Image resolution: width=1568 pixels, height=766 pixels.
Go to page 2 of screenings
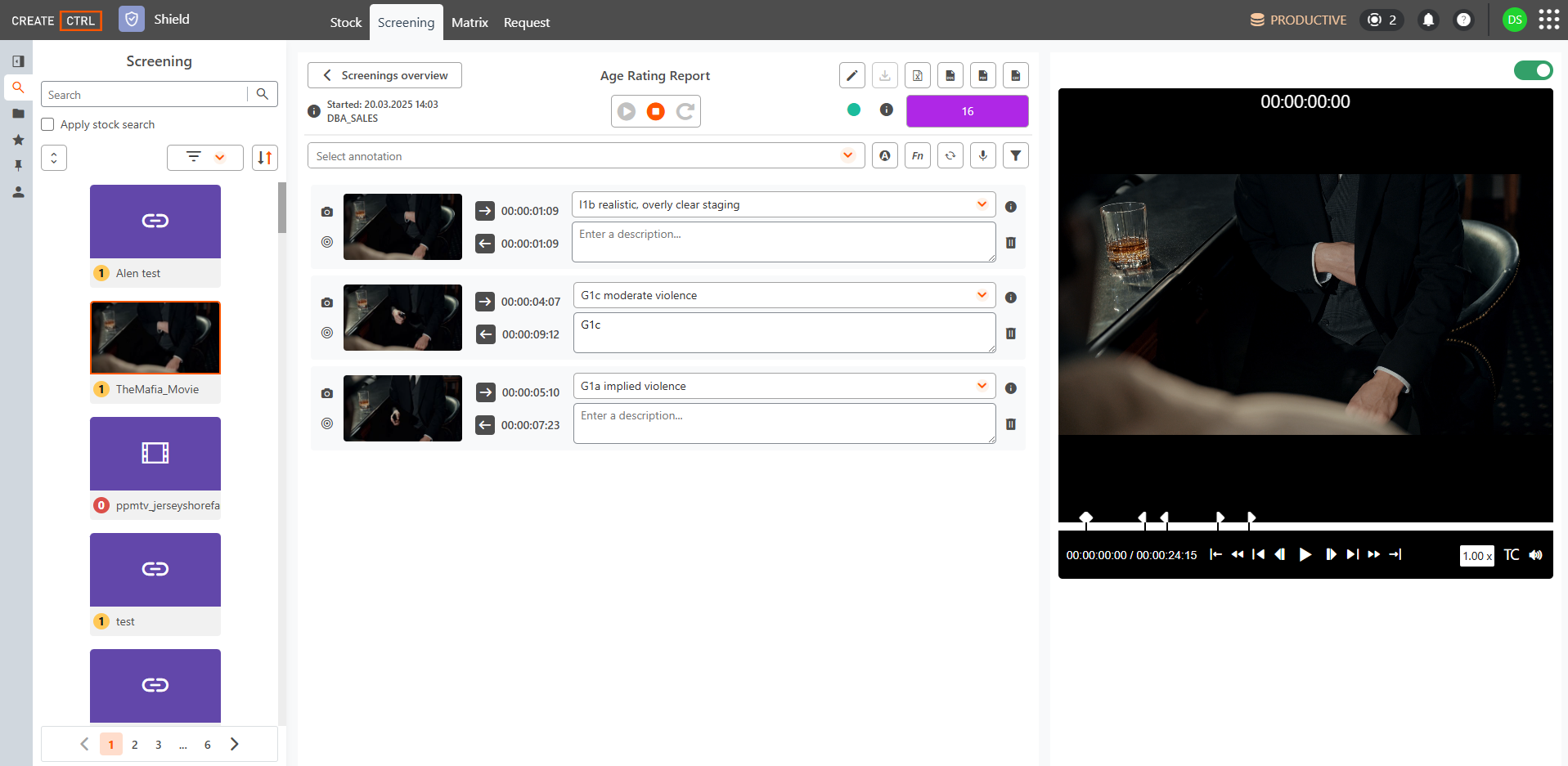135,744
